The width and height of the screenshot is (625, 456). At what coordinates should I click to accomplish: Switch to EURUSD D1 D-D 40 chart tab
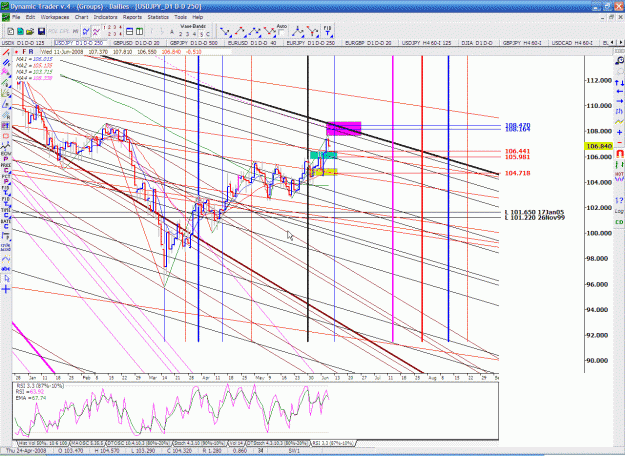(x=252, y=43)
